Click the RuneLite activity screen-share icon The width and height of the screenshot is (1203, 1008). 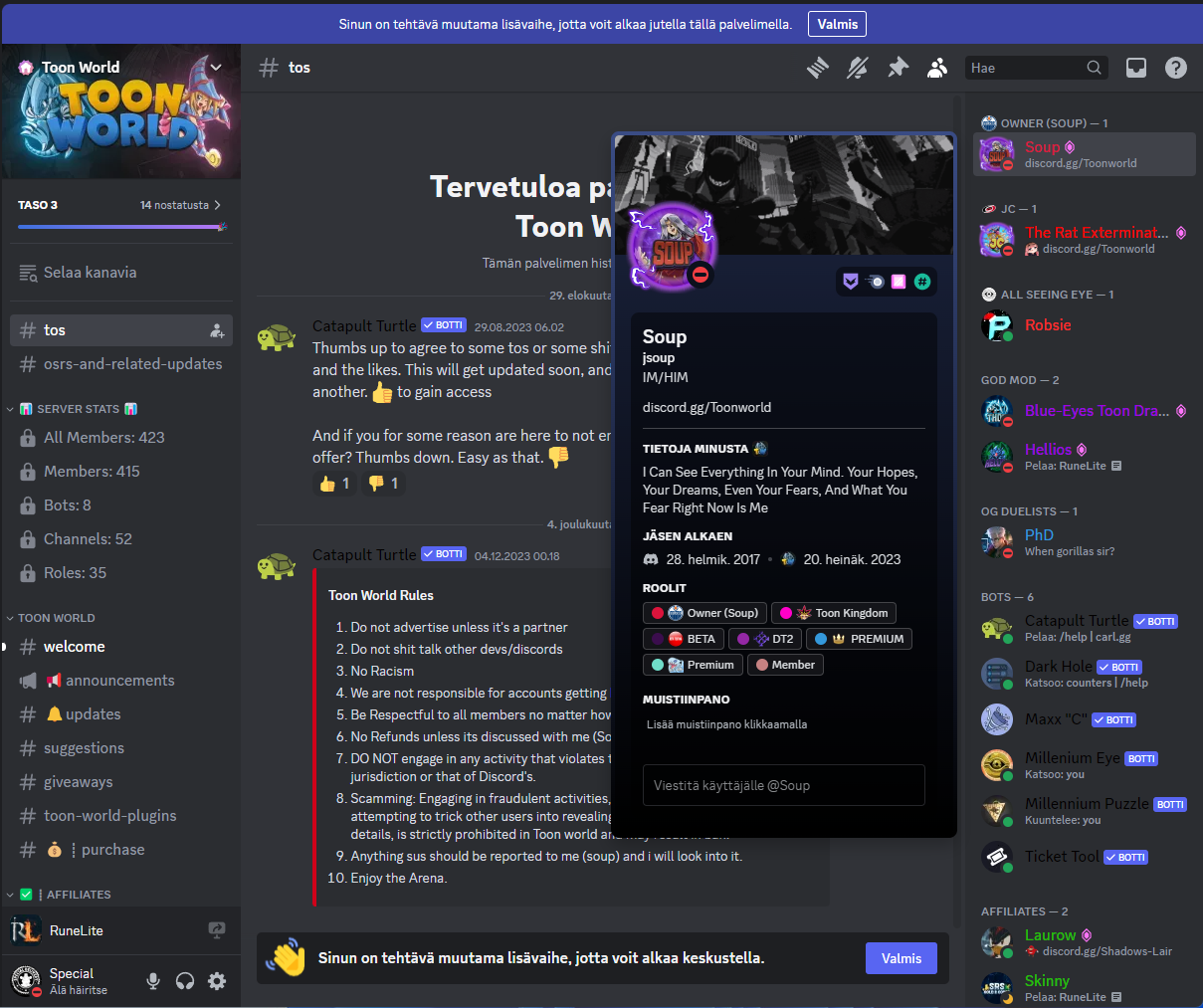point(217,930)
